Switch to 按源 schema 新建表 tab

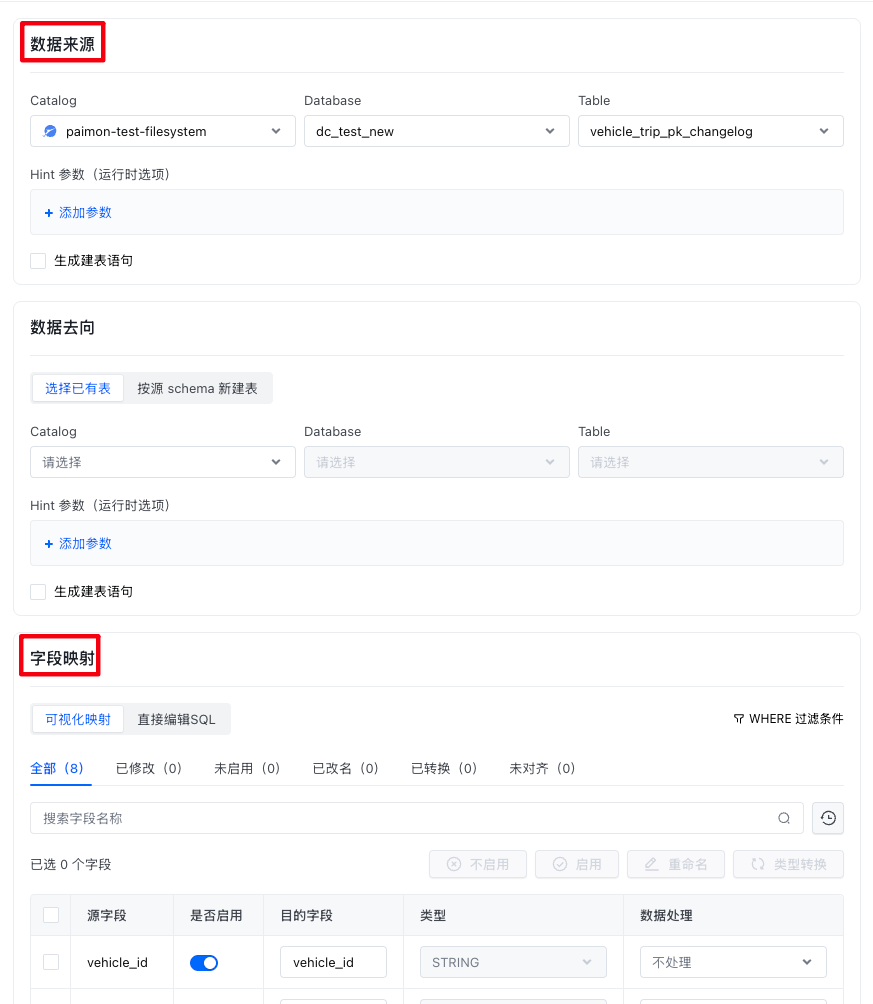tap(197, 389)
